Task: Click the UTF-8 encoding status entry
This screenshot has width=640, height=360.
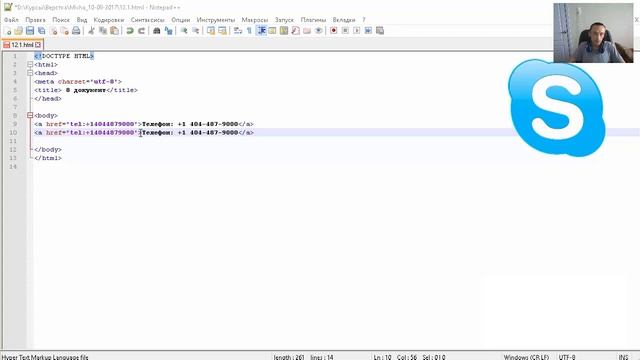Action: [x=567, y=357]
